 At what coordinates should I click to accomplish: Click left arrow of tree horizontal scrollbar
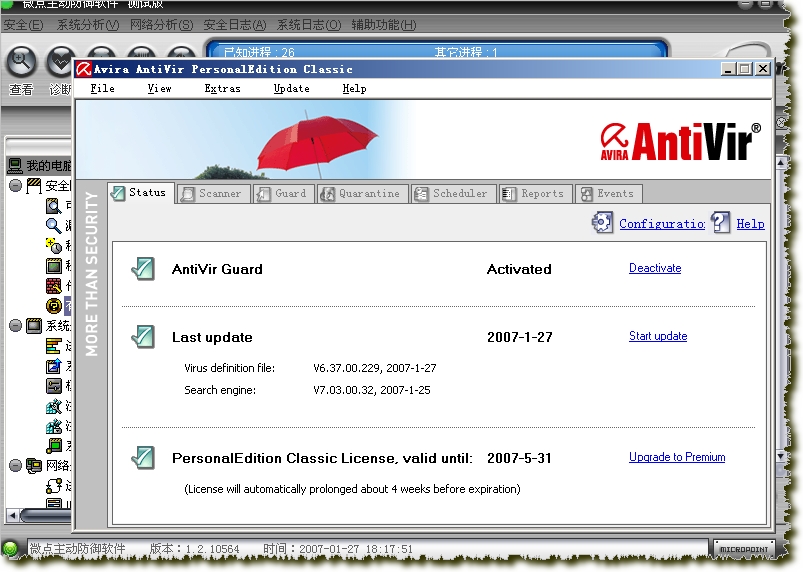pyautogui.click(x=12, y=515)
